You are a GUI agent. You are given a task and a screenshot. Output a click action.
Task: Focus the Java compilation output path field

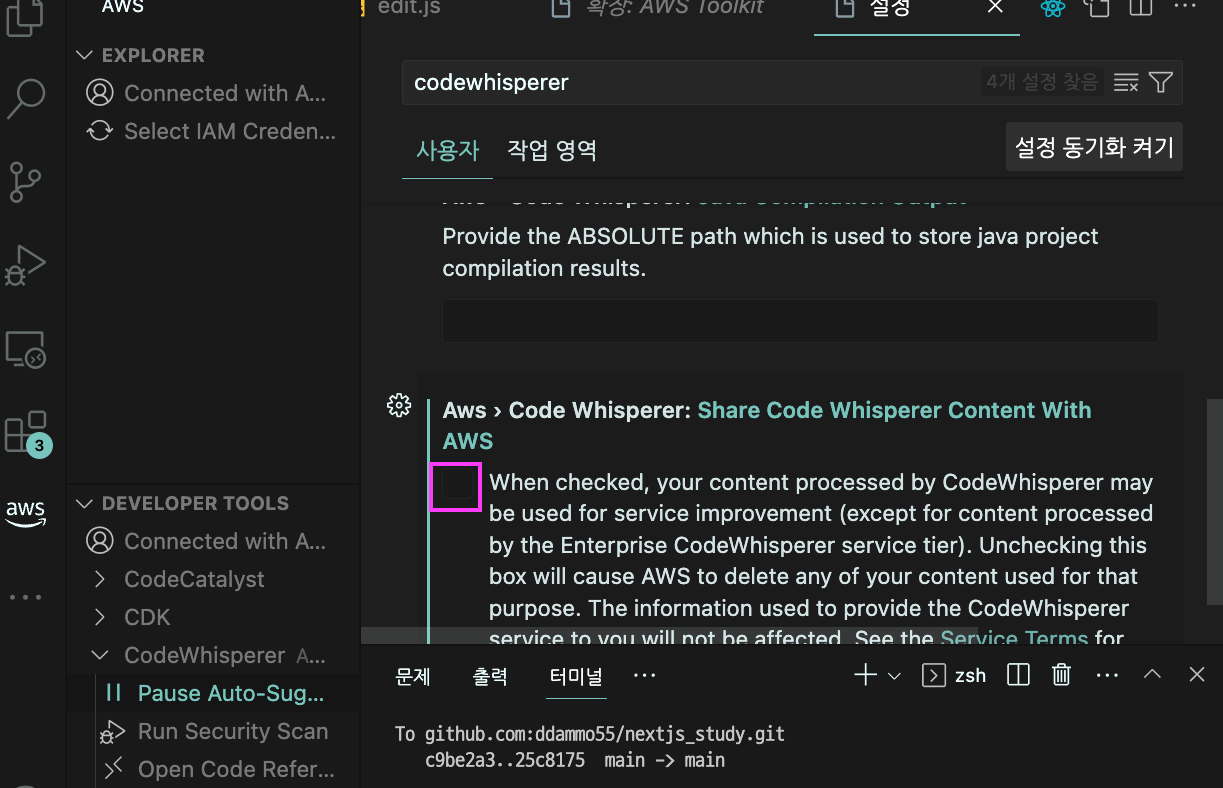click(x=800, y=320)
